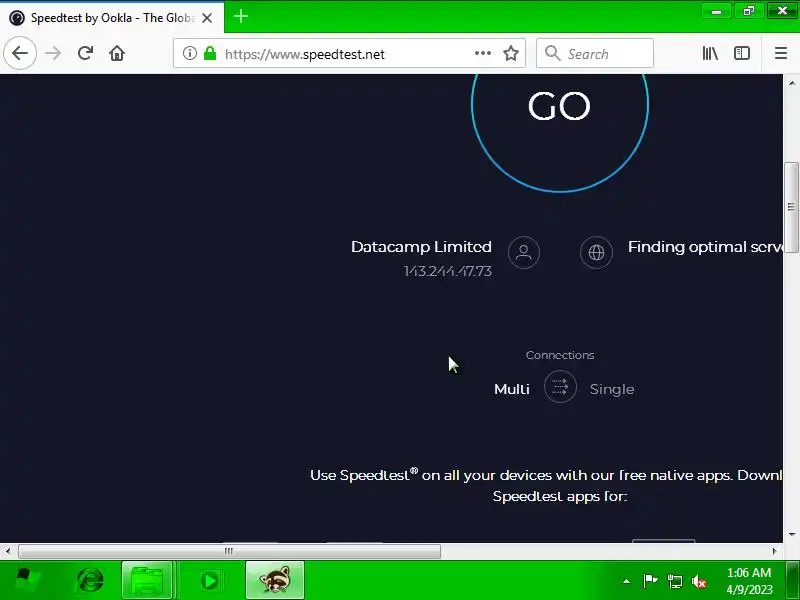The width and height of the screenshot is (800, 600).
Task: Show hidden system tray icons
Action: tap(627, 581)
